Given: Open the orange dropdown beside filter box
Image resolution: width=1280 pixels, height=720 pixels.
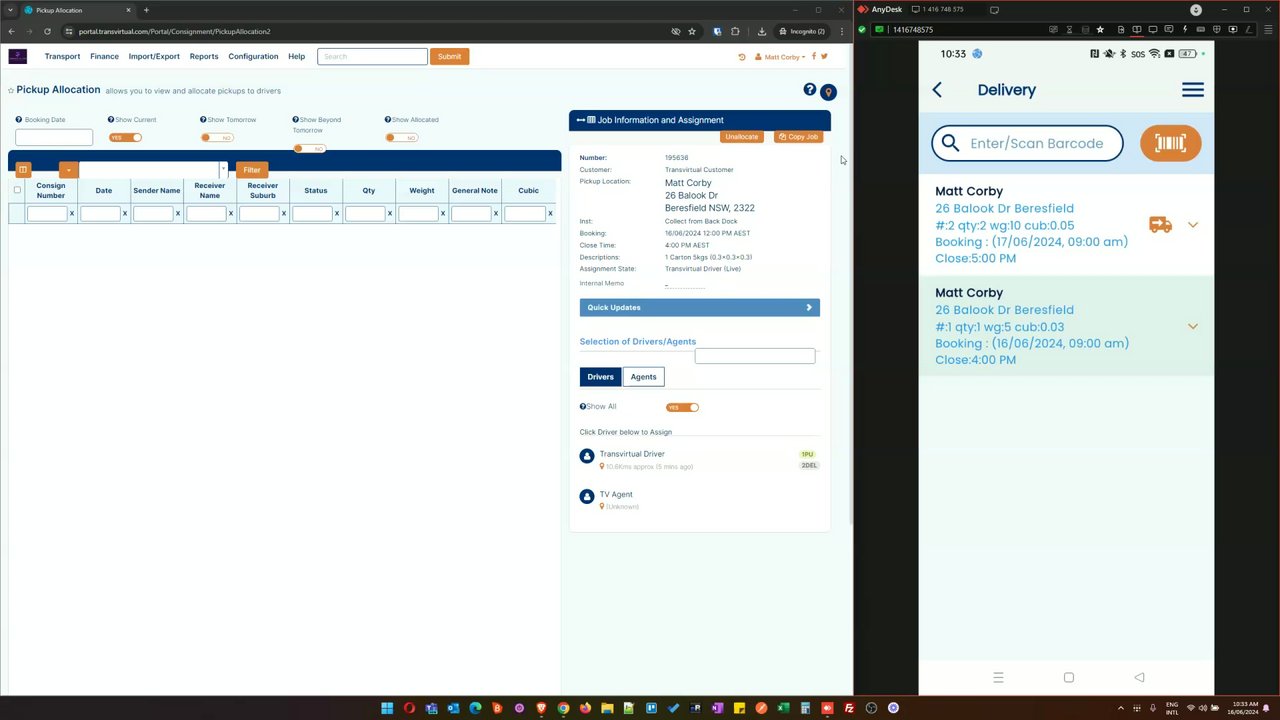Looking at the screenshot, I should point(68,170).
